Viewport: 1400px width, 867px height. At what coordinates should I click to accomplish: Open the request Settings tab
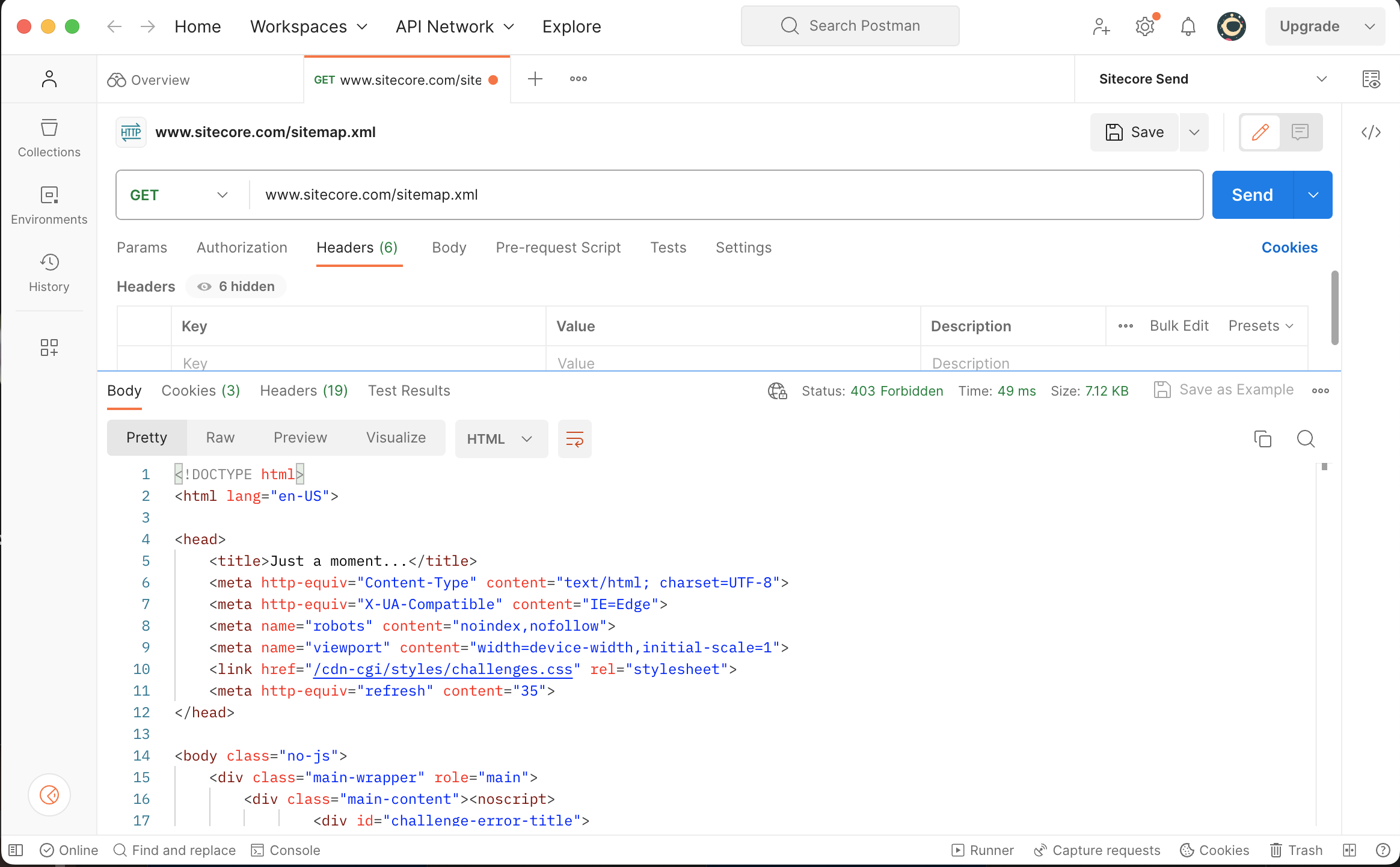(743, 248)
